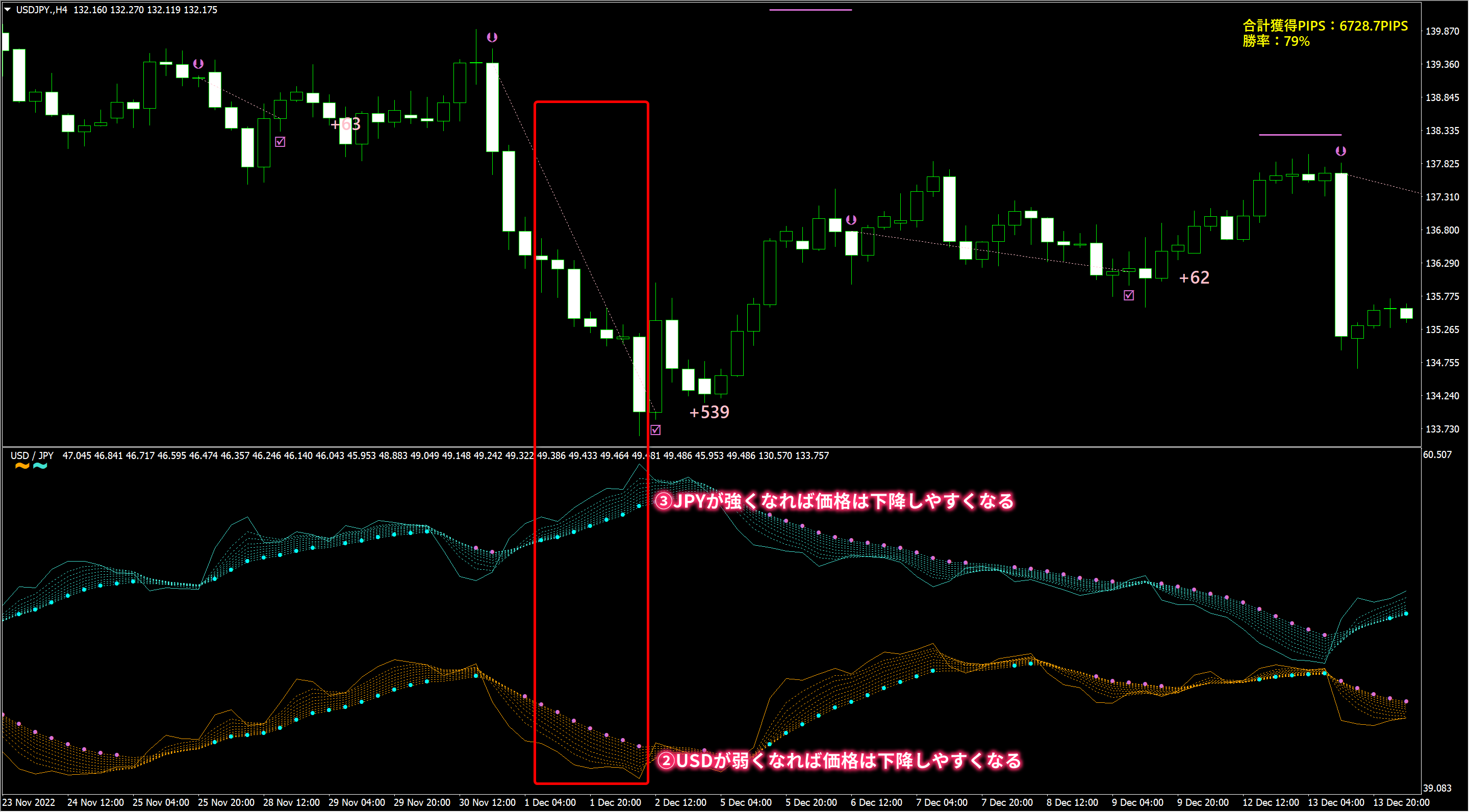Click the red rectangle highlight border
Image resolution: width=1469 pixels, height=812 pixels.
pyautogui.click(x=591, y=102)
